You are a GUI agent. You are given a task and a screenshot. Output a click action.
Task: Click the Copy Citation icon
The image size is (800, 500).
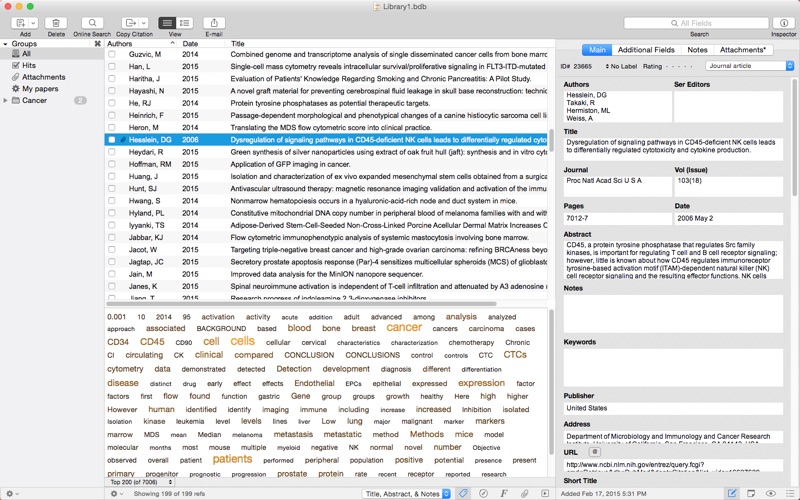point(130,23)
